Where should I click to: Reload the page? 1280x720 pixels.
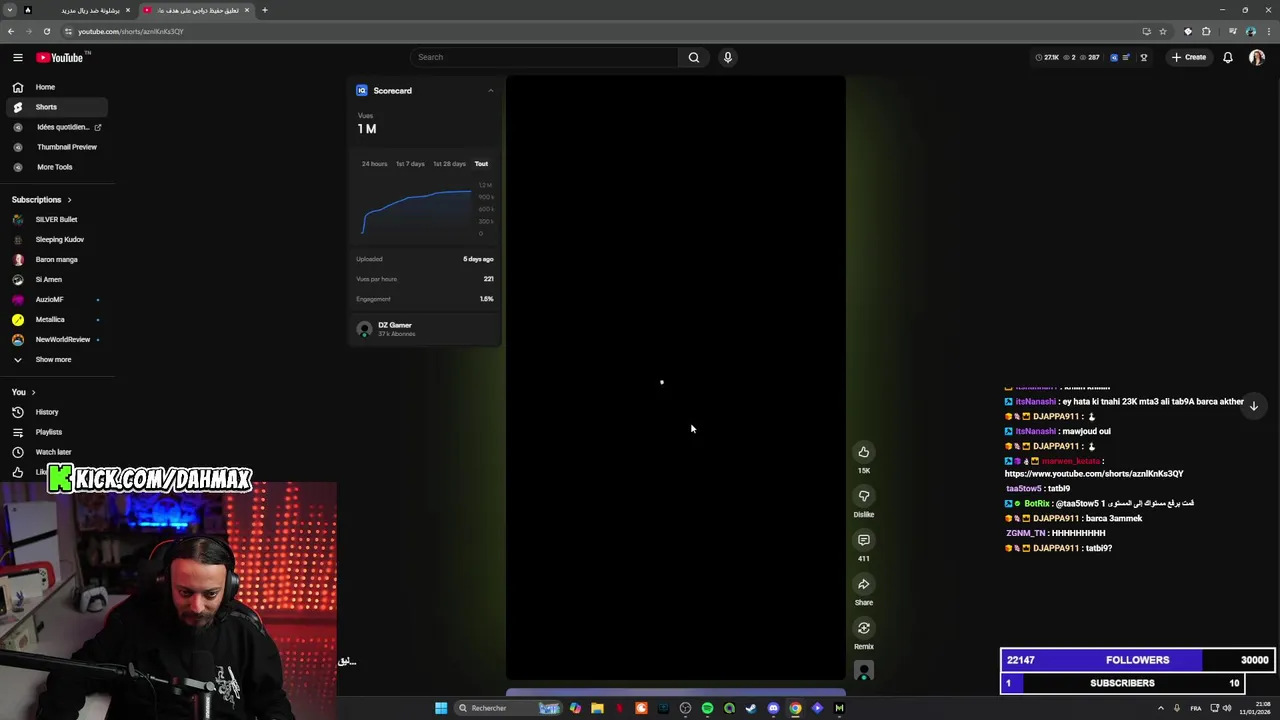tap(46, 31)
